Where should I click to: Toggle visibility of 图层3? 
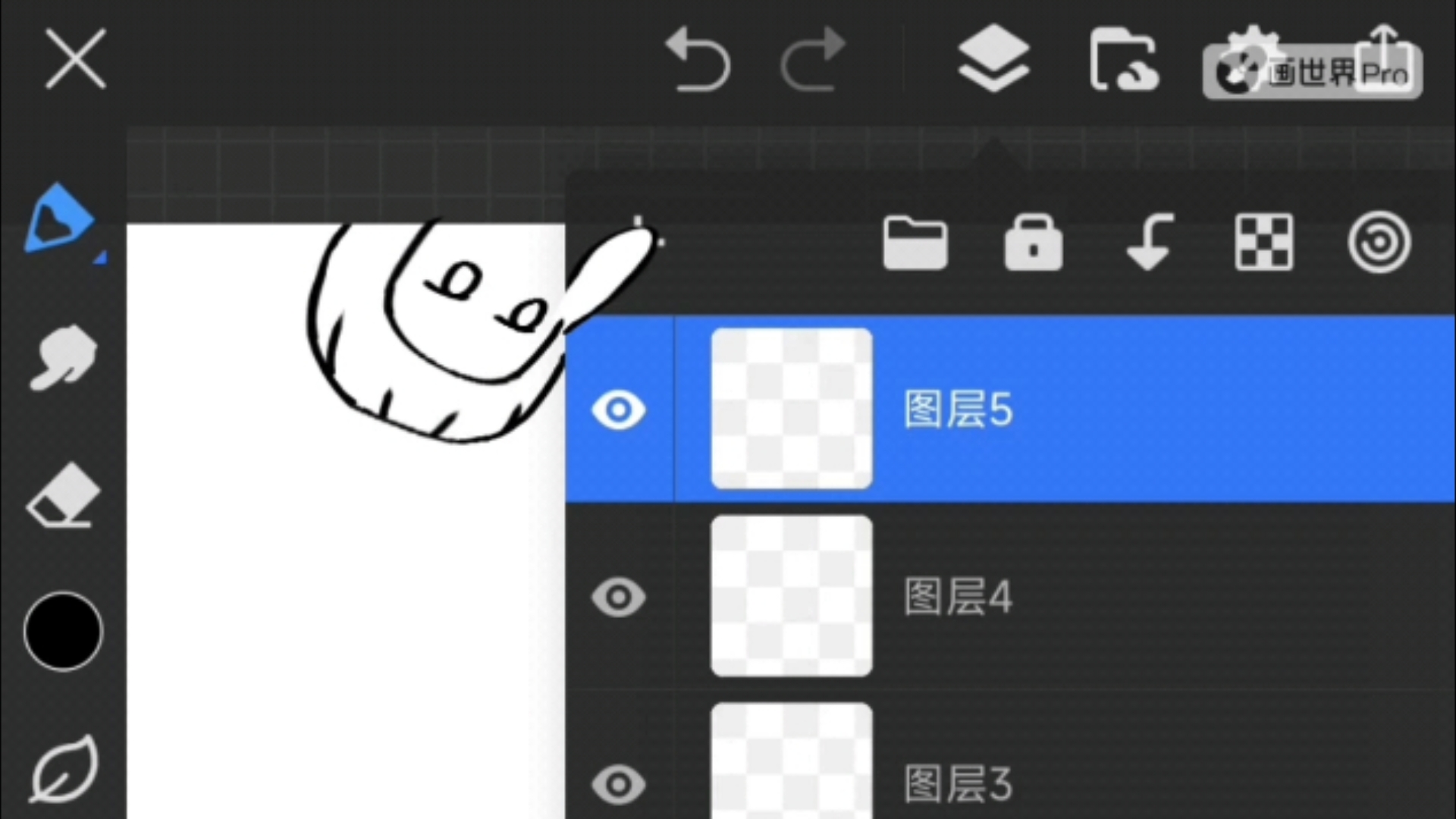(x=617, y=783)
